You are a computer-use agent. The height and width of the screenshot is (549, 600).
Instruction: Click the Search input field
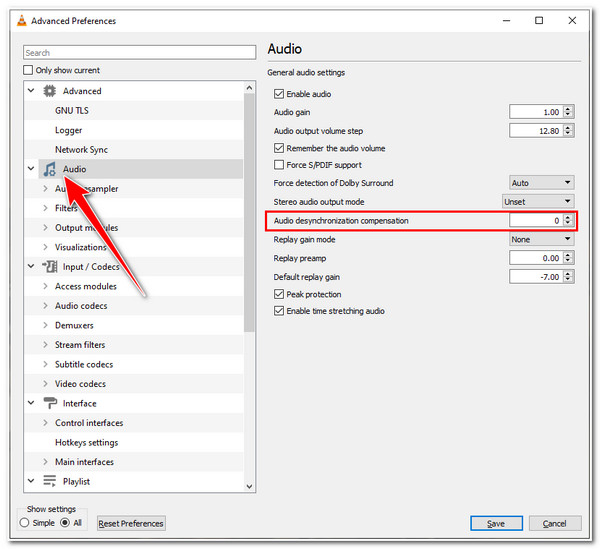pyautogui.click(x=139, y=52)
